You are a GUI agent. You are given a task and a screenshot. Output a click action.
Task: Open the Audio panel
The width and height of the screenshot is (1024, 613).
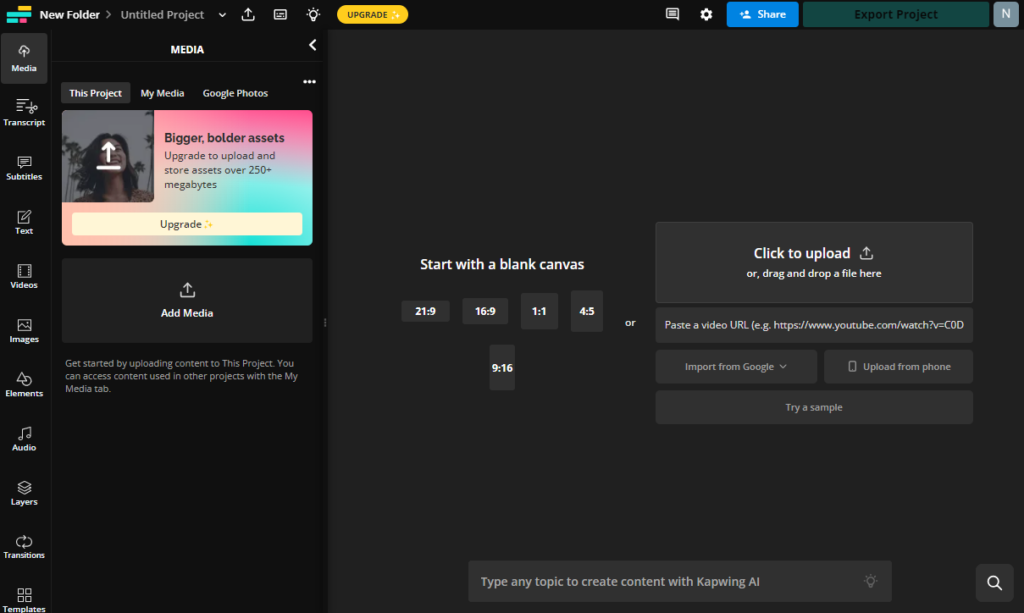click(x=24, y=438)
